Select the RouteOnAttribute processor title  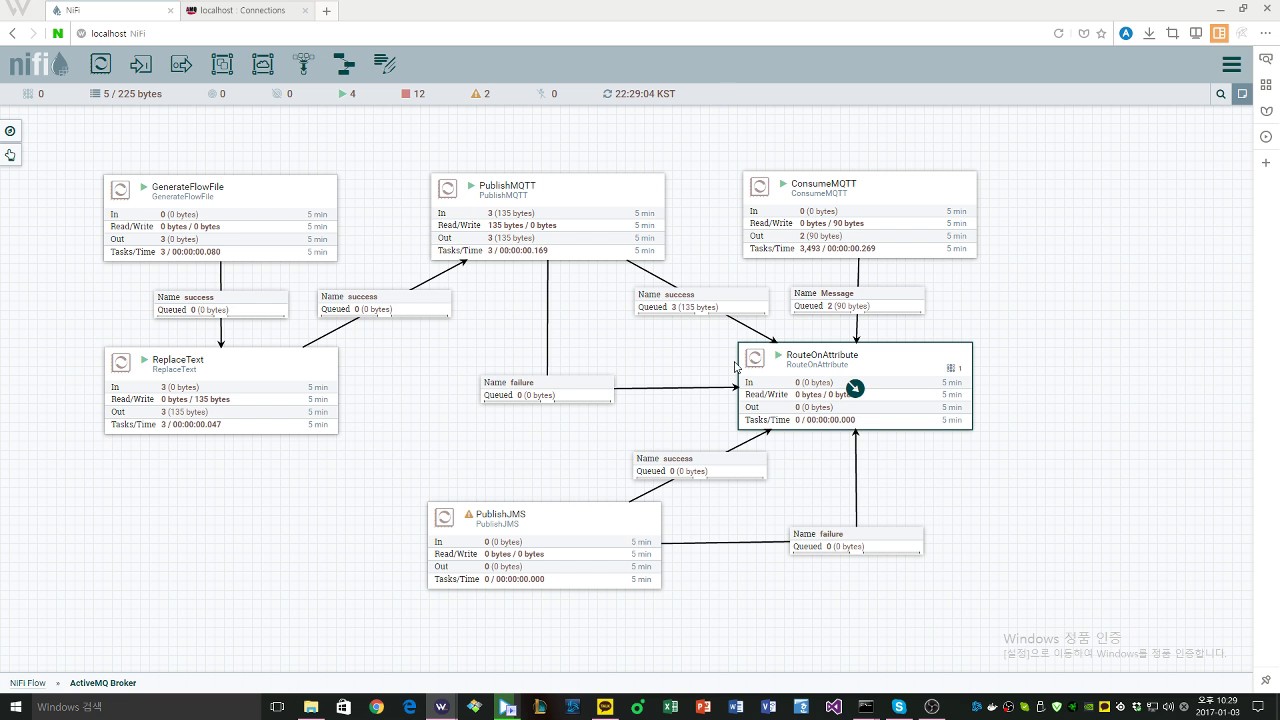pyautogui.click(x=822, y=355)
